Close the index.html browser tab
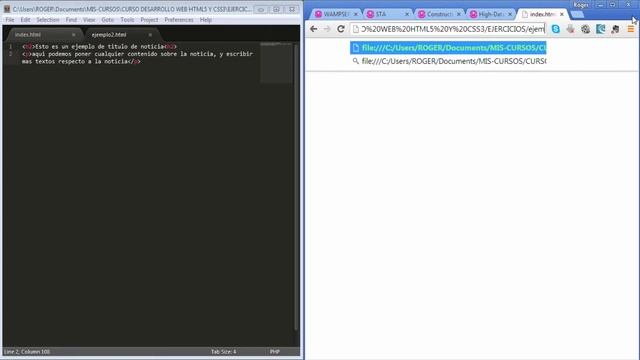This screenshot has width=640, height=360. pyautogui.click(x=562, y=14)
